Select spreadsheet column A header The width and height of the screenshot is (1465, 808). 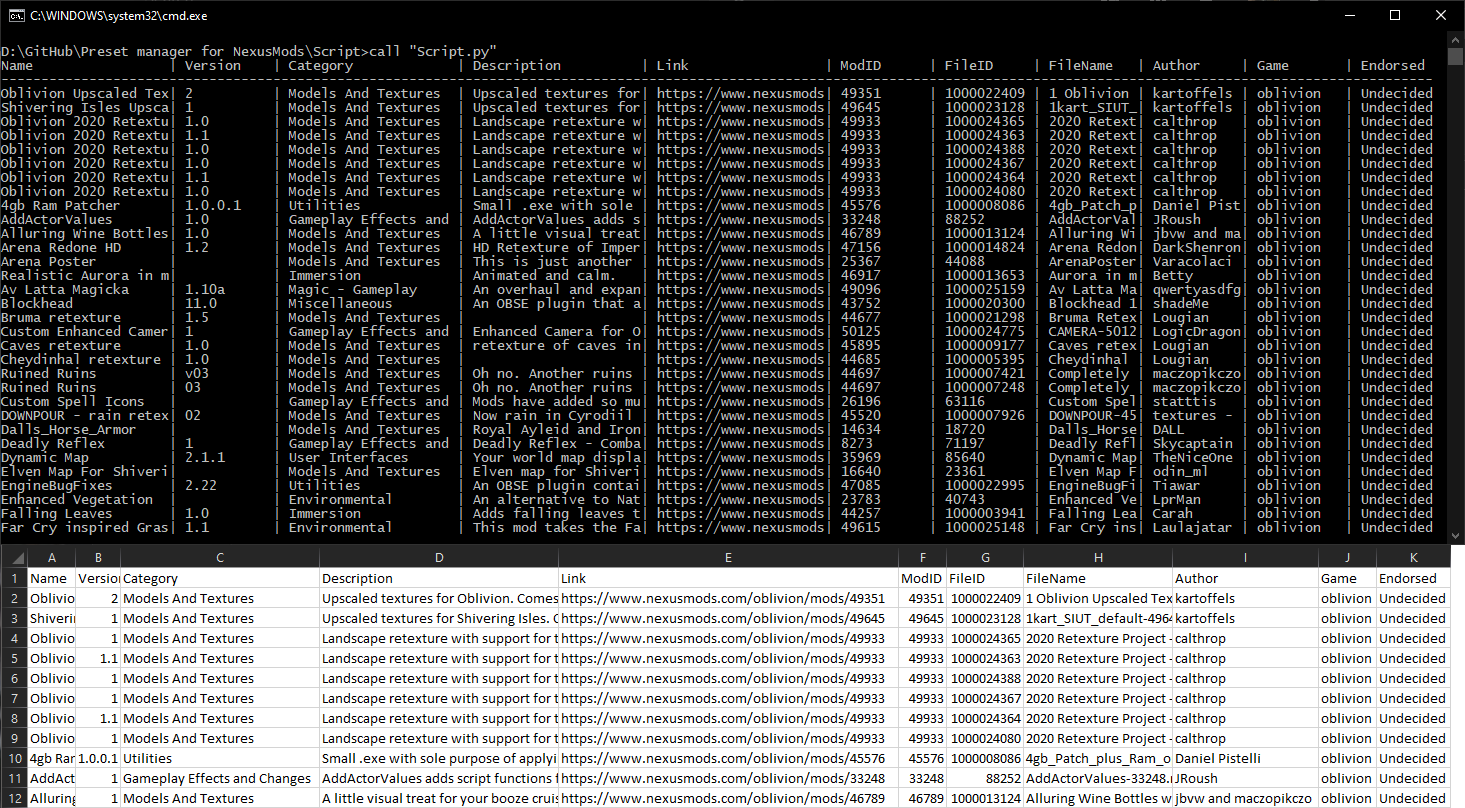coord(51,557)
